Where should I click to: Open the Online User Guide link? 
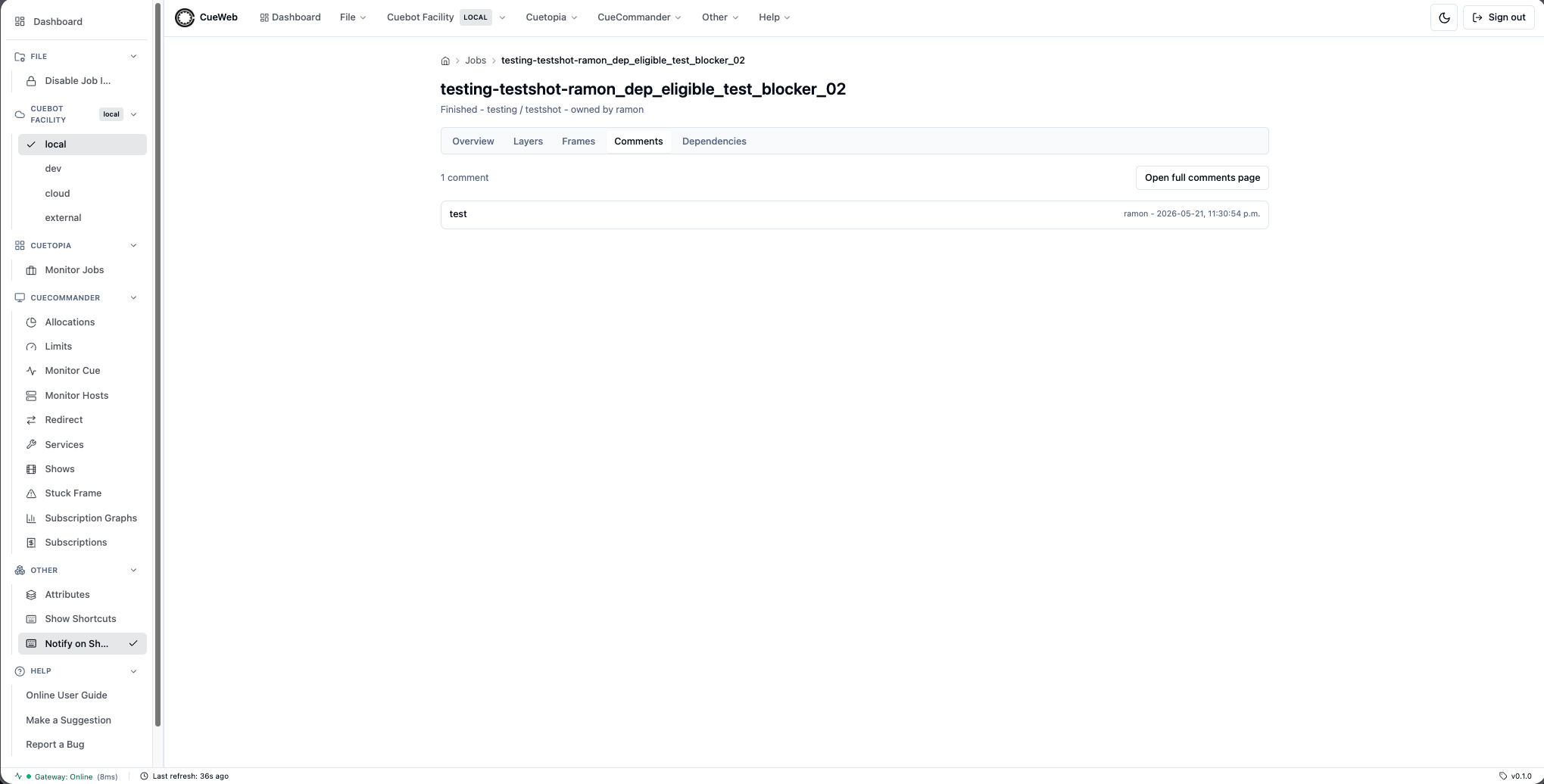coord(67,695)
